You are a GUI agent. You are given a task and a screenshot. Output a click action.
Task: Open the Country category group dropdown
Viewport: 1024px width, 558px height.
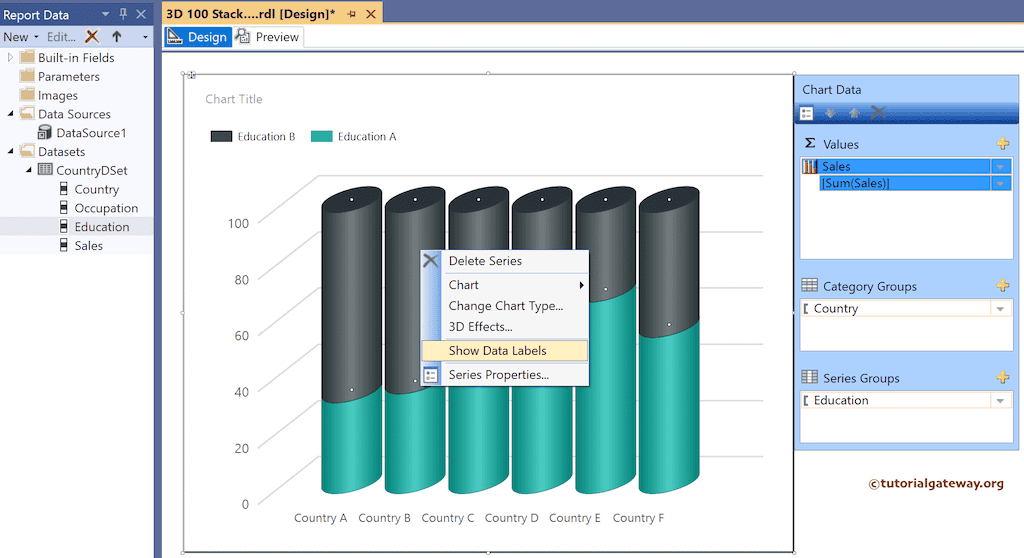1000,309
